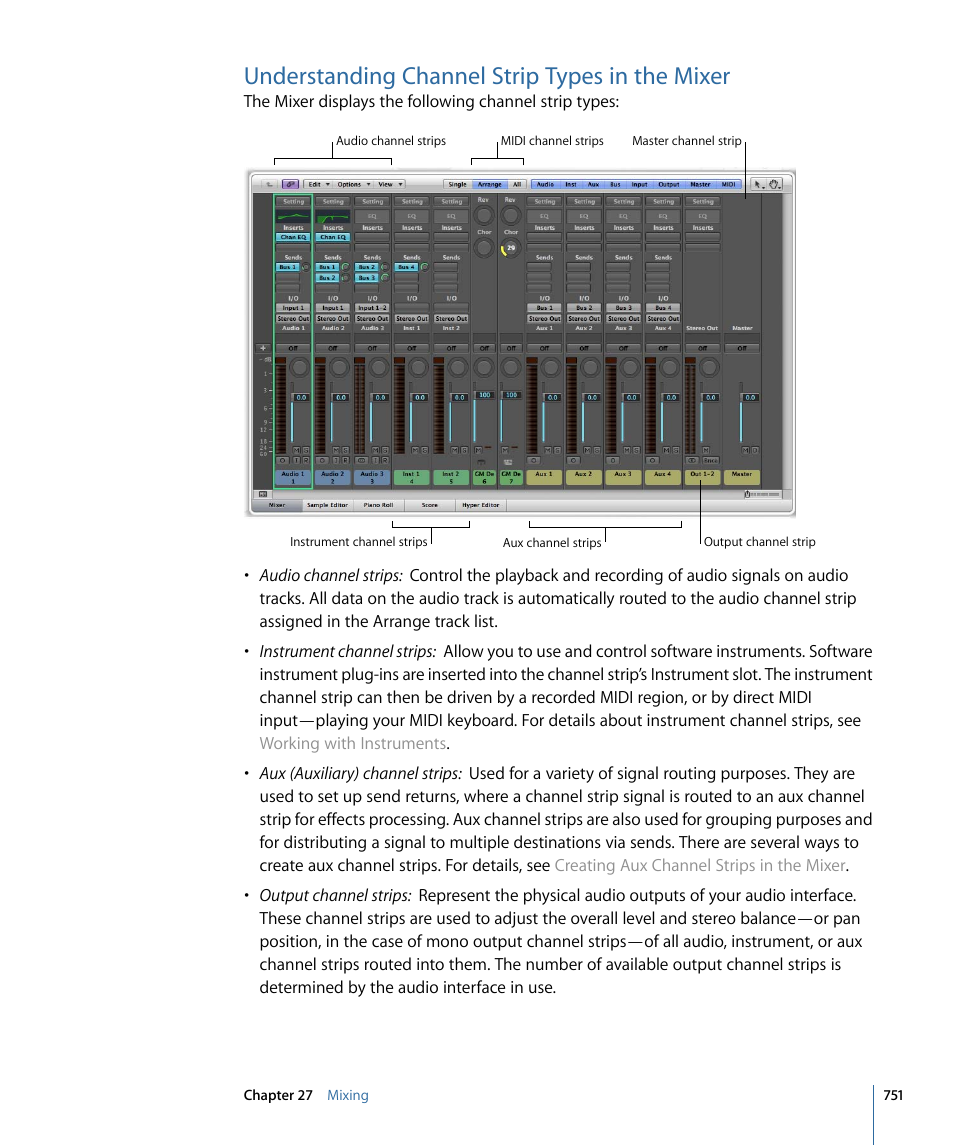Switch to the Piano Roll tab

click(381, 505)
